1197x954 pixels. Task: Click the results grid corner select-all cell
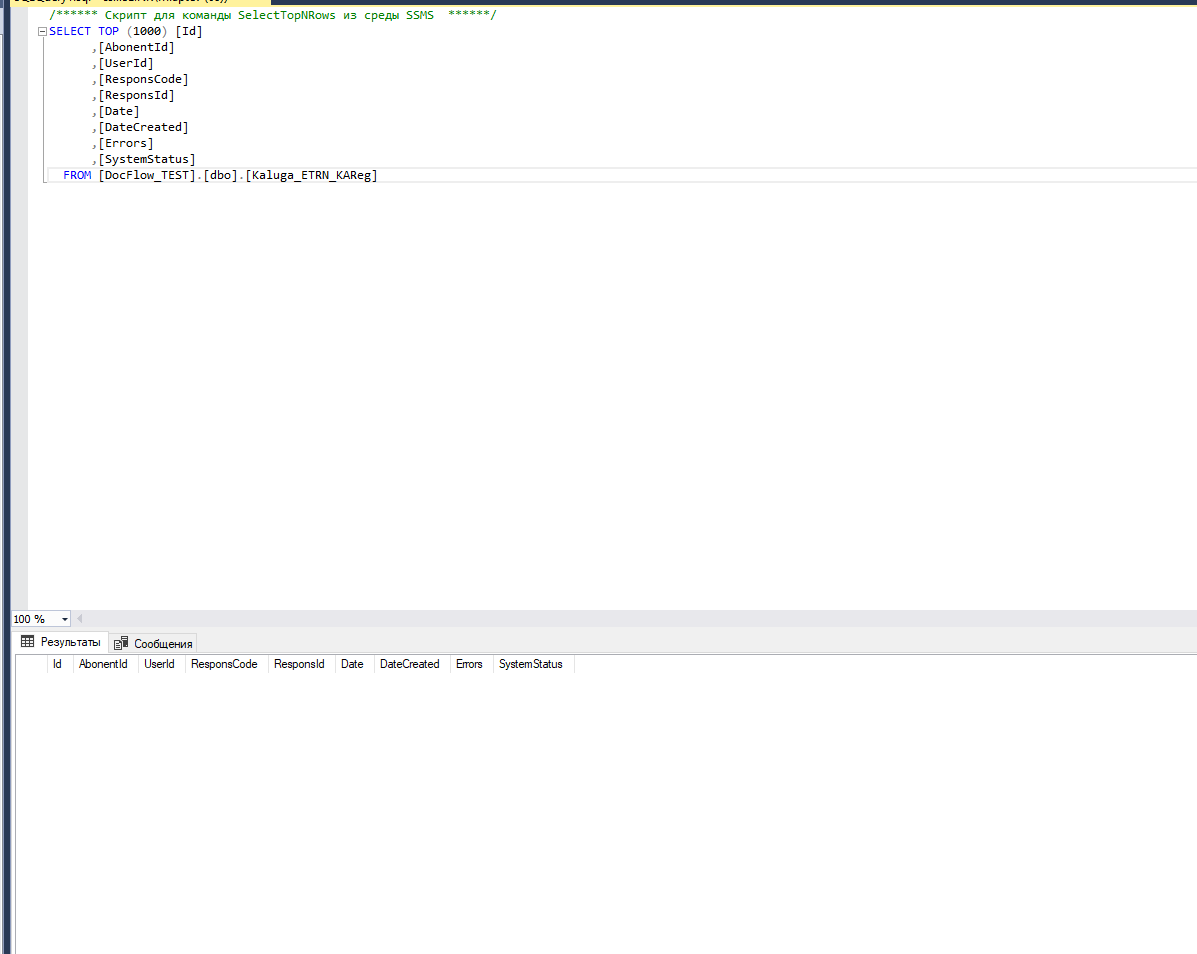tap(31, 664)
